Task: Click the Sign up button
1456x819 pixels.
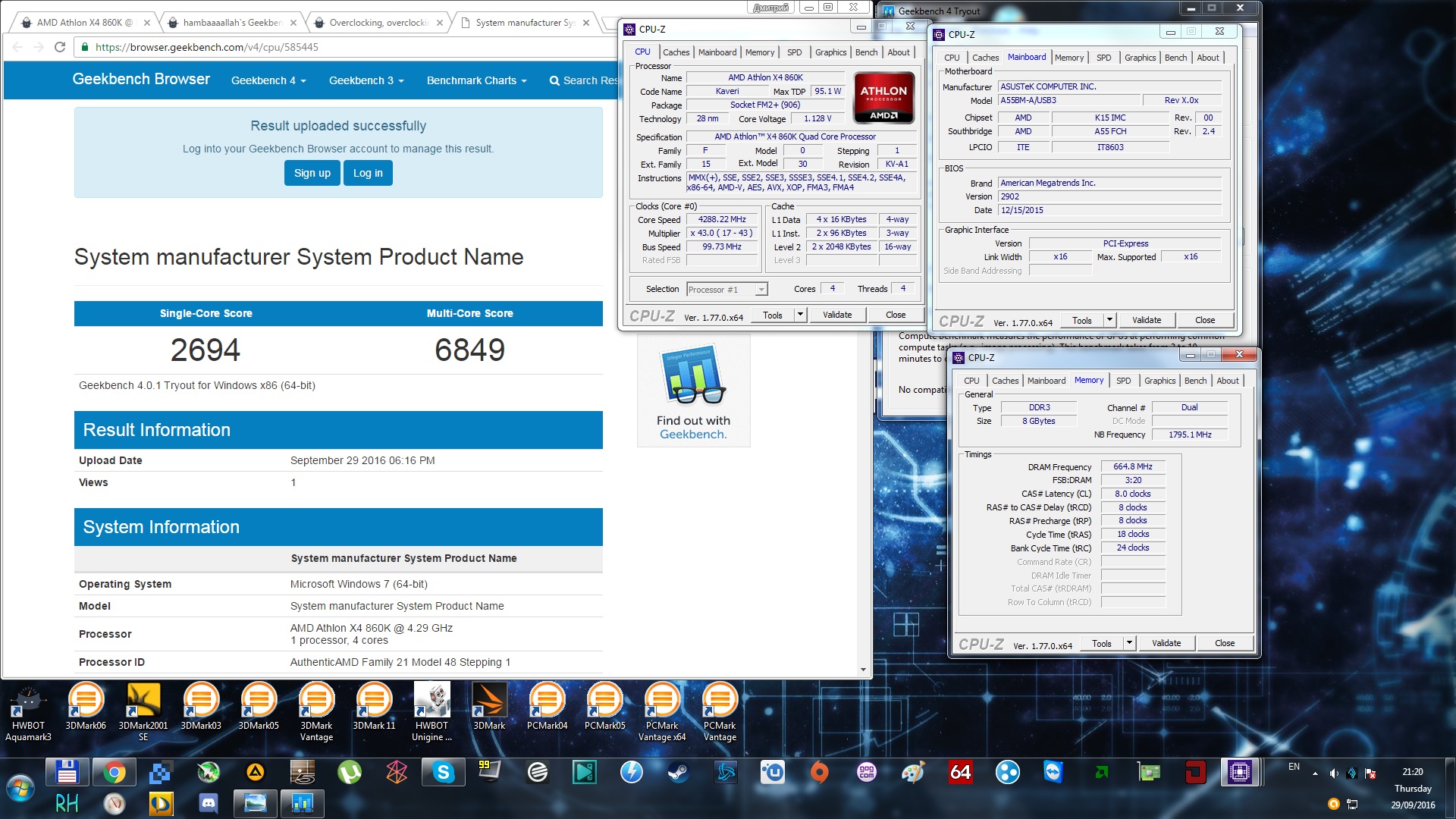Action: tap(312, 173)
